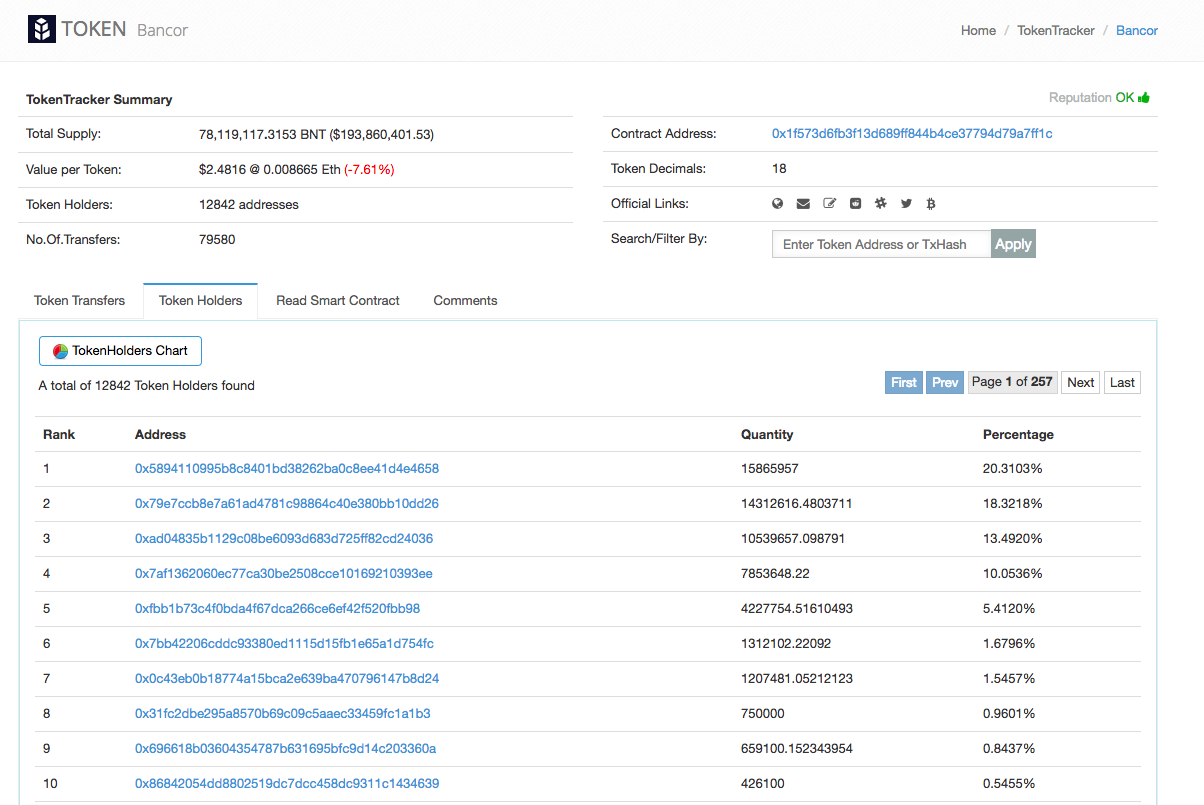This screenshot has height=805, width=1204.
Task: Click the Percentage column header
Action: pos(1018,434)
